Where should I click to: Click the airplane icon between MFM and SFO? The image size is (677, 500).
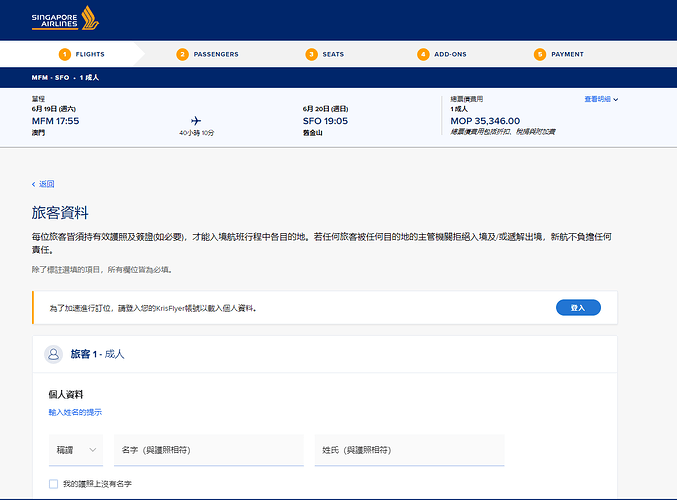coord(196,120)
